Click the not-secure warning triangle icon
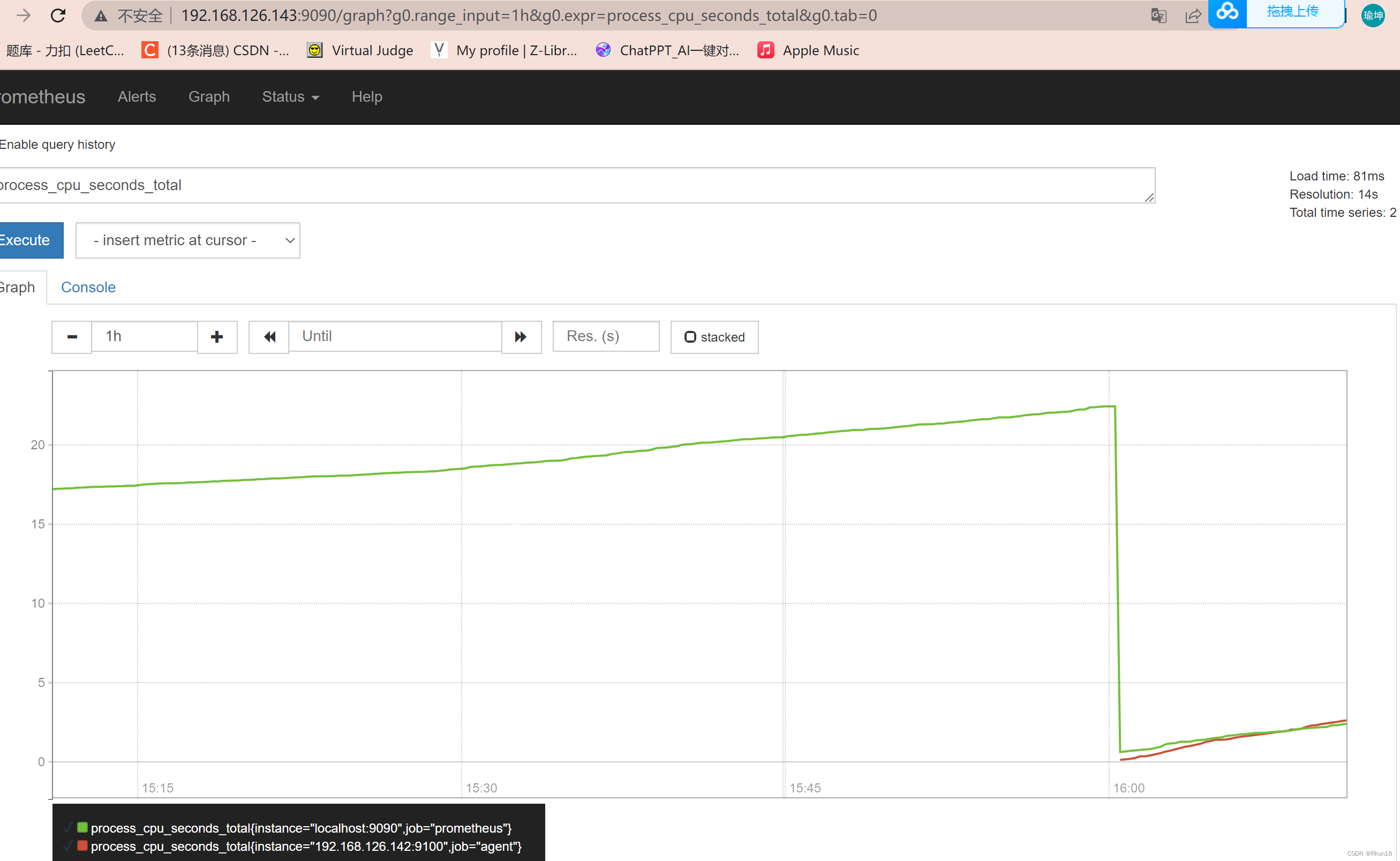 click(101, 16)
